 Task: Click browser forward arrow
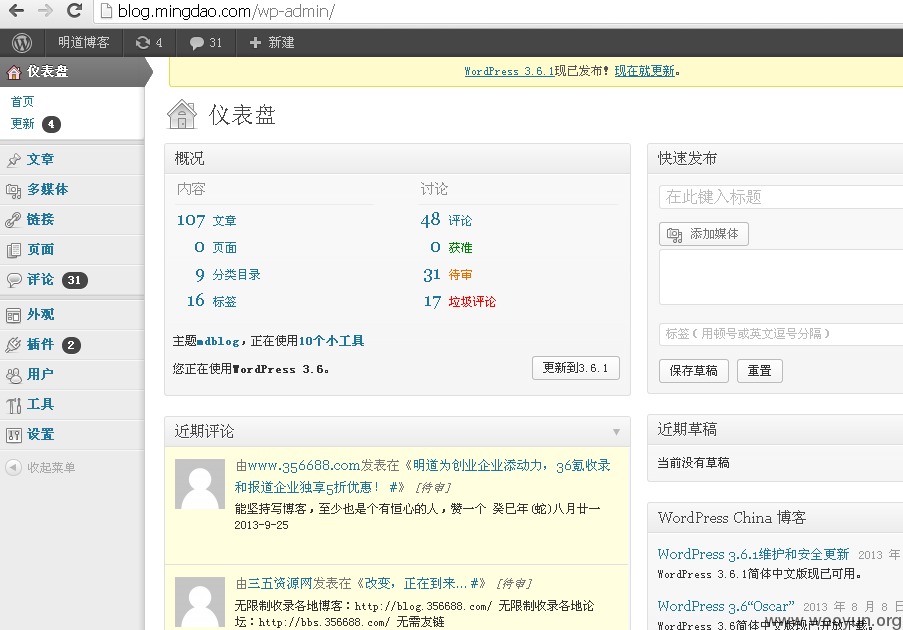(x=45, y=10)
